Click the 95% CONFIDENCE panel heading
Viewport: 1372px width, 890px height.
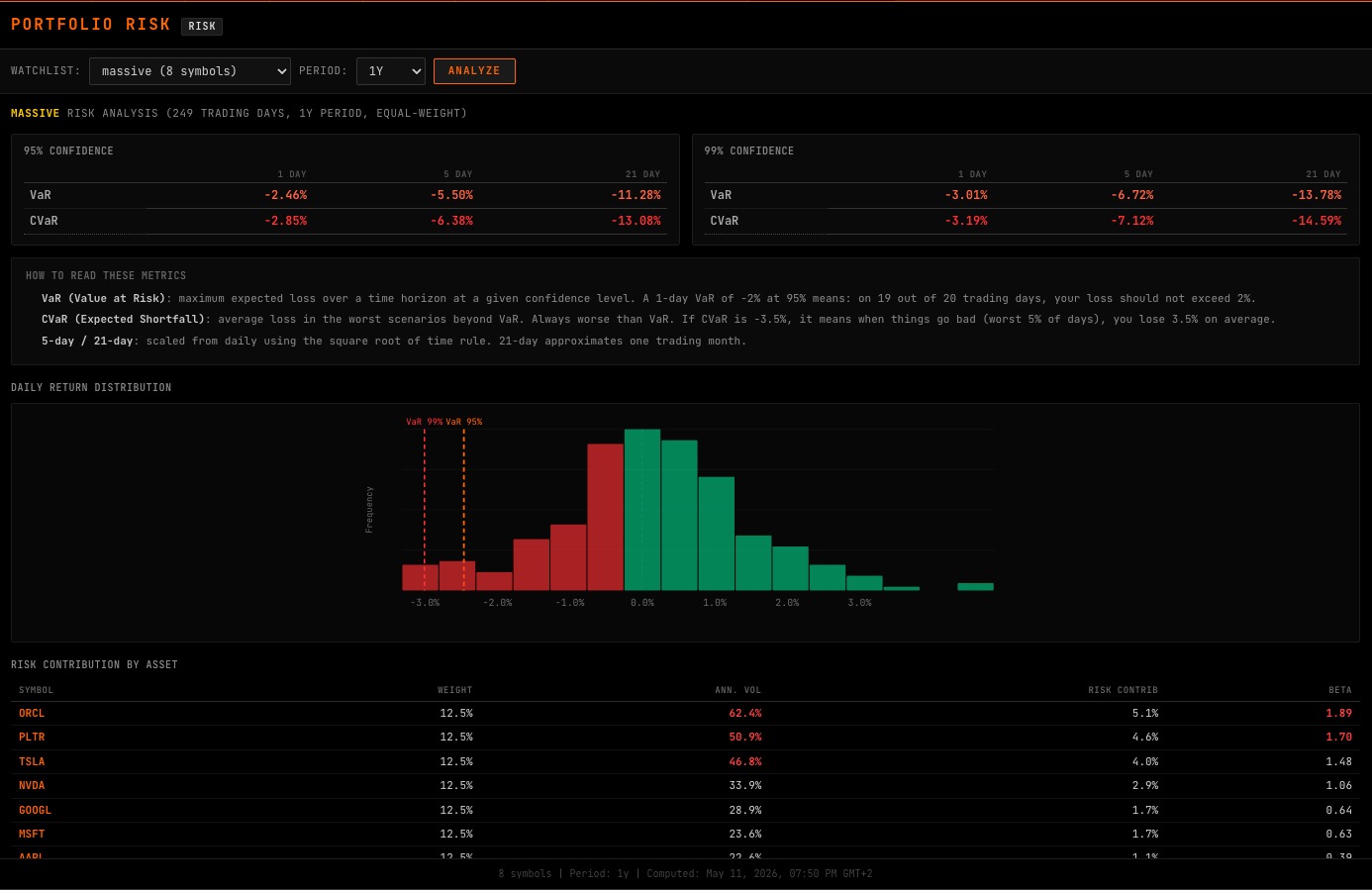point(68,150)
